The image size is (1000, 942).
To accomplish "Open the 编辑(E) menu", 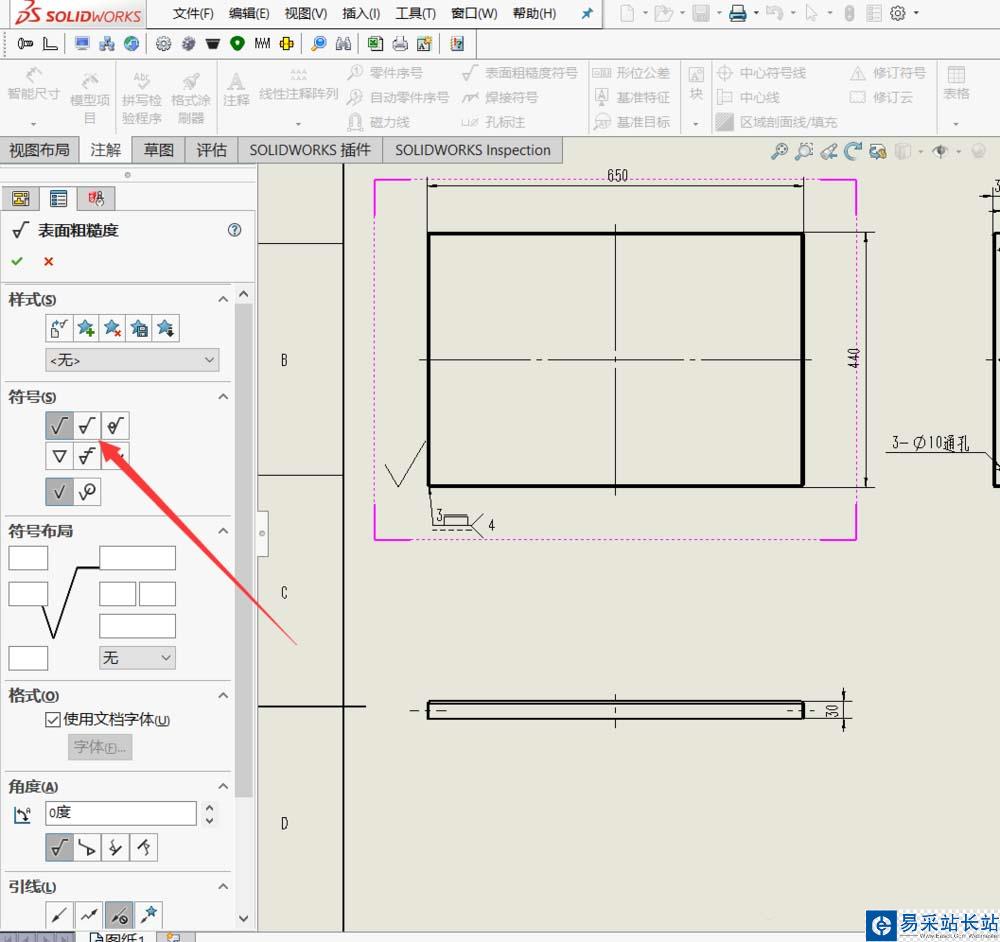I will click(249, 13).
